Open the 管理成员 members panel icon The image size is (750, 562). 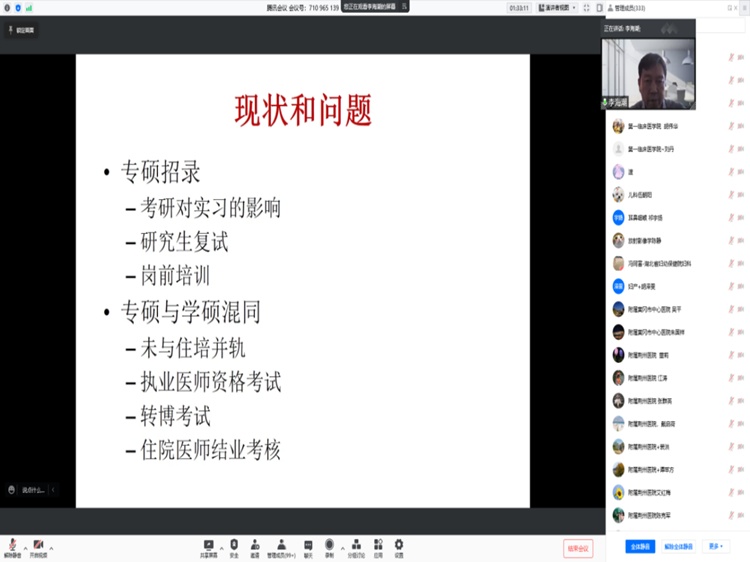pyautogui.click(x=280, y=544)
